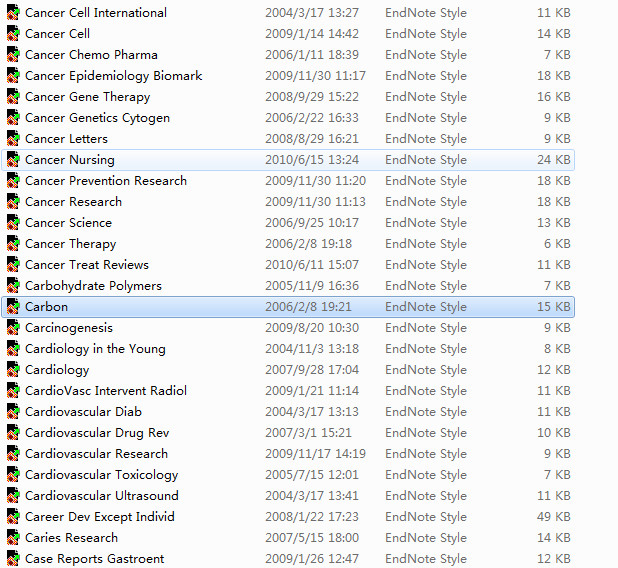This screenshot has height=568, width=618.
Task: Click the date 2010/6/15 13:24
Action: (x=312, y=160)
